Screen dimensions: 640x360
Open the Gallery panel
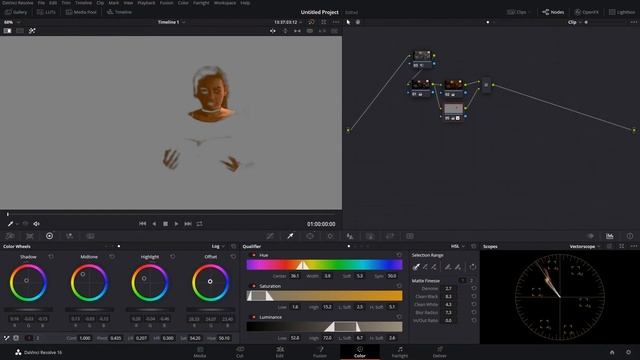coord(16,12)
